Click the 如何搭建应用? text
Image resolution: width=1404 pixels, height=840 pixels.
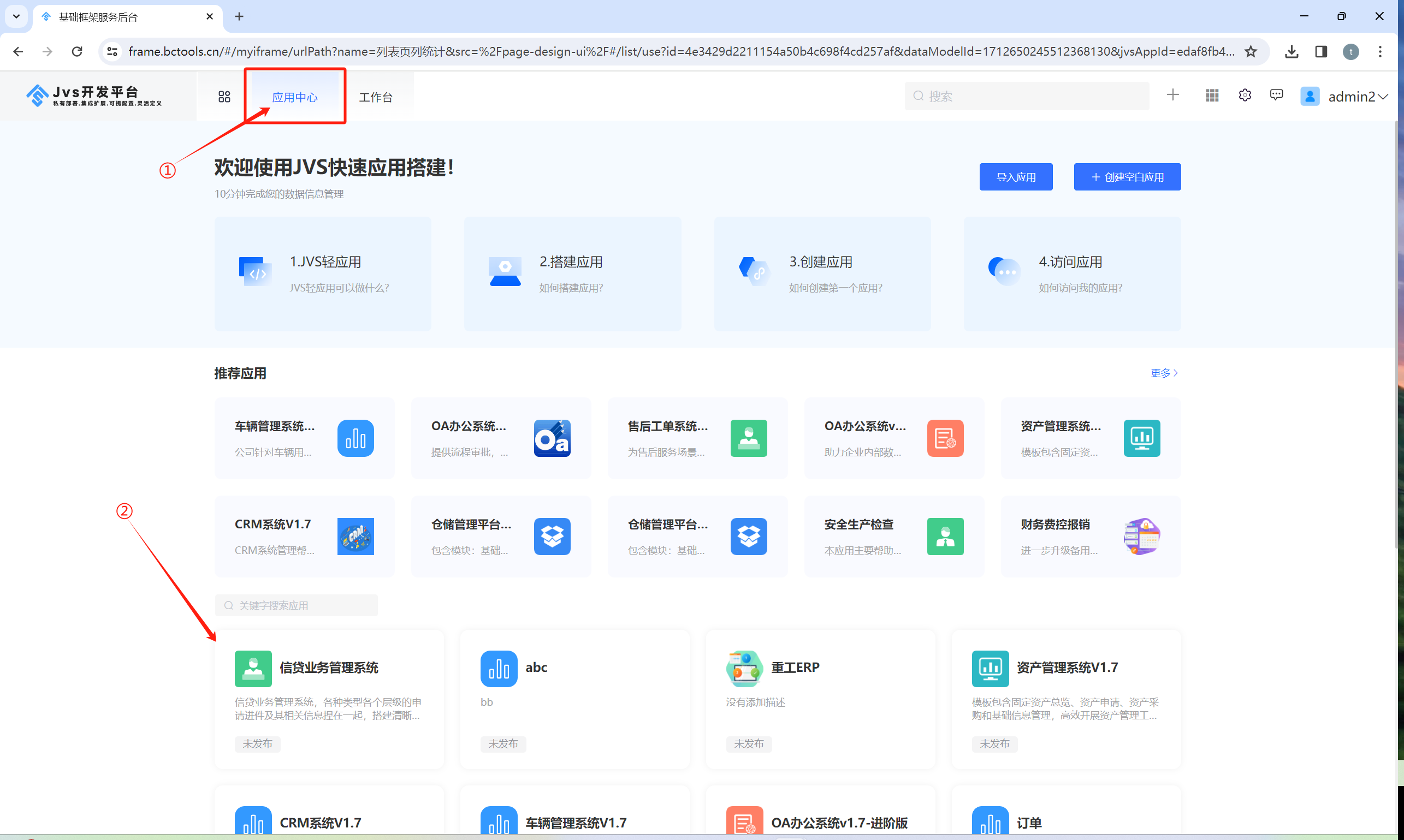click(571, 288)
